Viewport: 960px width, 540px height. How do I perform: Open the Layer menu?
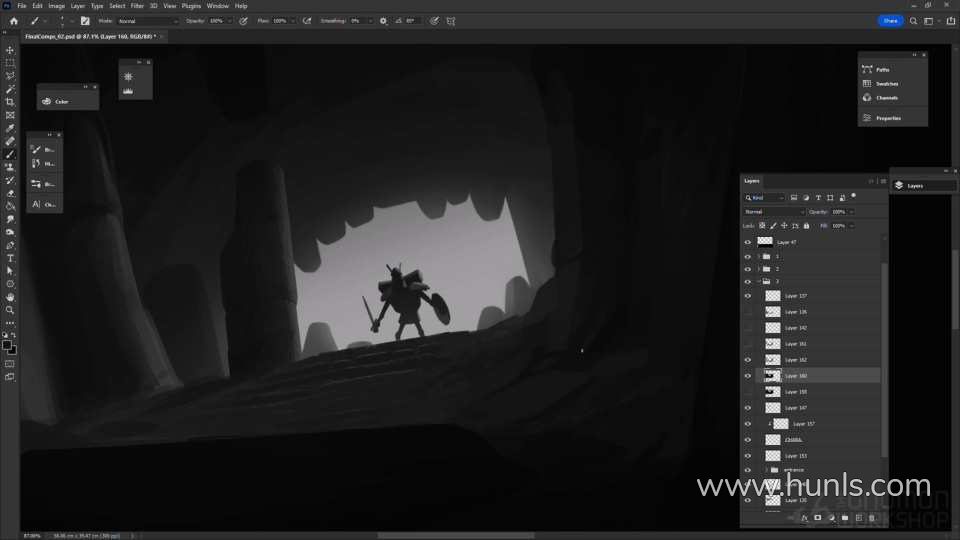coord(78,6)
